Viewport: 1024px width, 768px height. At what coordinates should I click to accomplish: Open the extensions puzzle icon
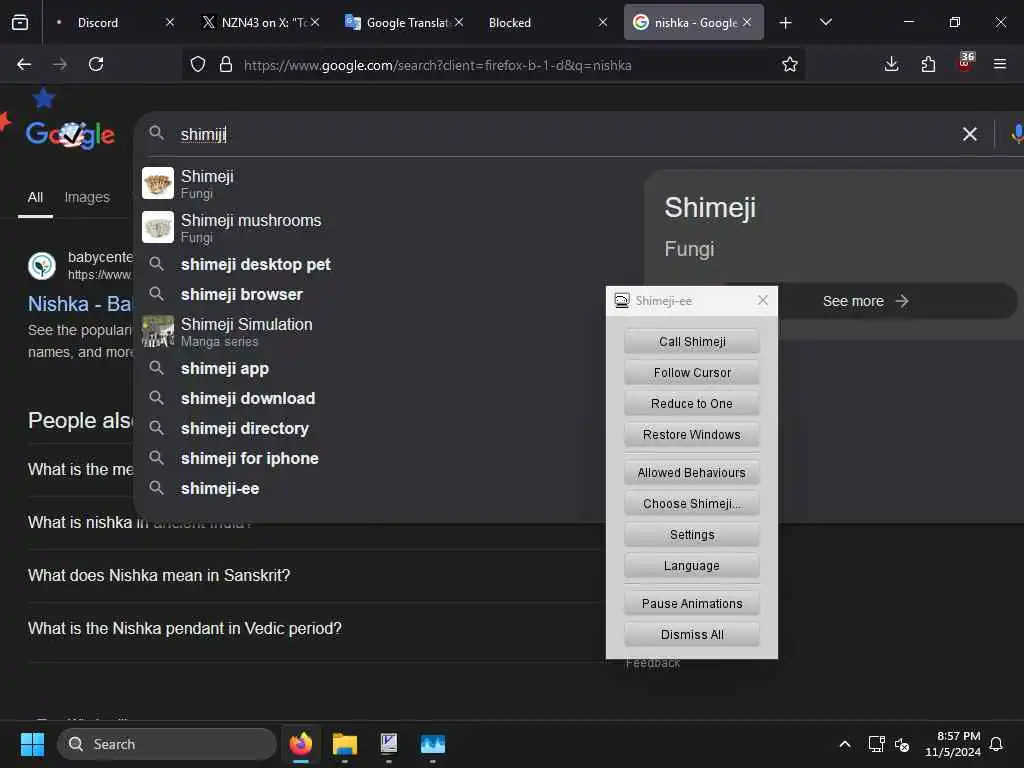(928, 64)
